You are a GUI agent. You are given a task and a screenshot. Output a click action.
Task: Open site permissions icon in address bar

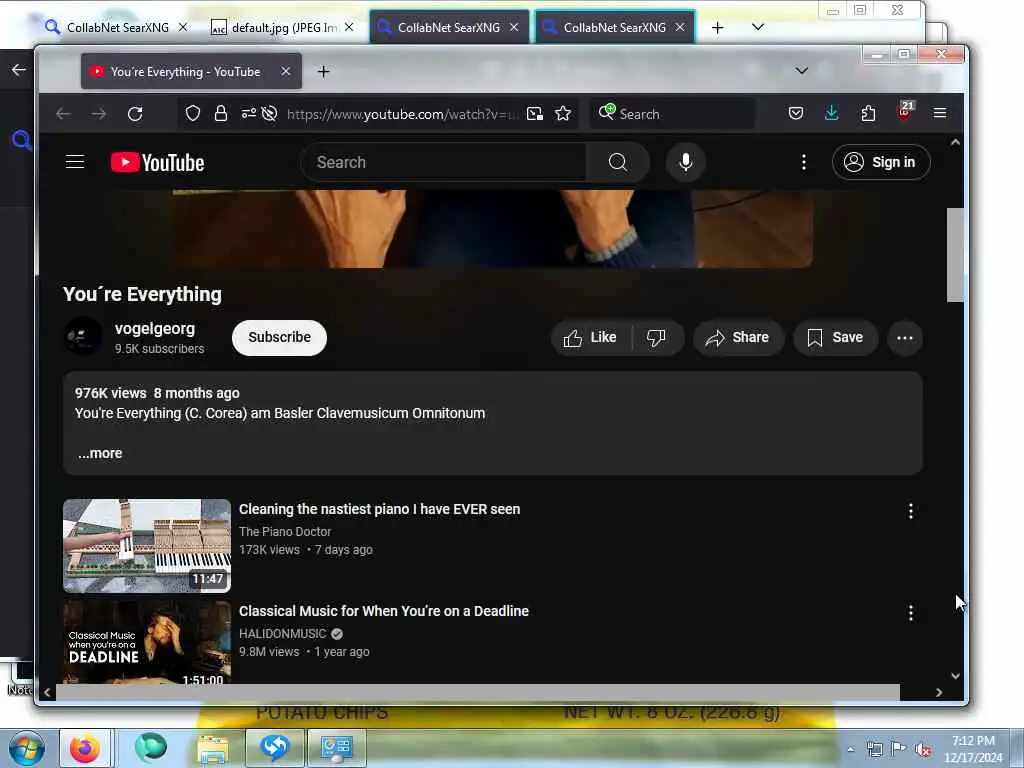click(249, 114)
